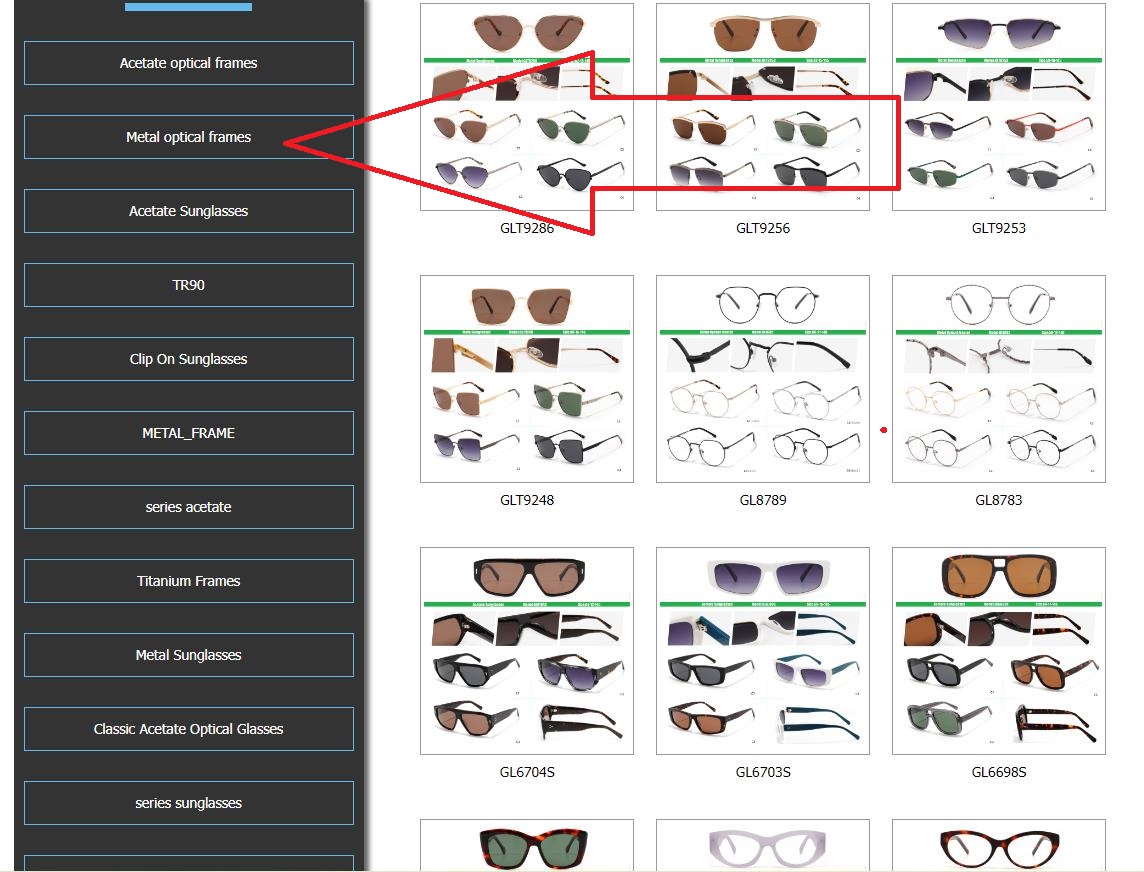Open Titanium Frames category
This screenshot has height=872, width=1144.
188,581
